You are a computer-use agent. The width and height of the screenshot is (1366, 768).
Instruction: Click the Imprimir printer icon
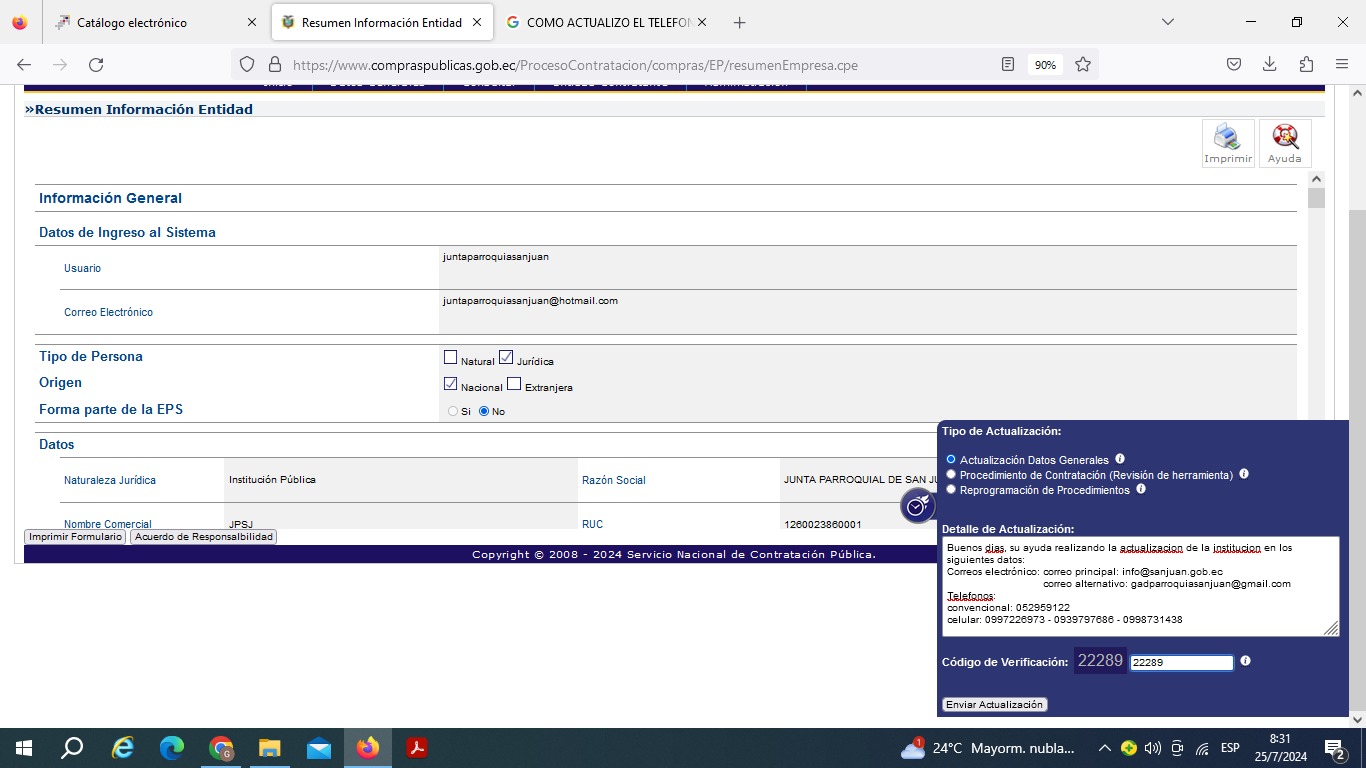[x=1227, y=143]
